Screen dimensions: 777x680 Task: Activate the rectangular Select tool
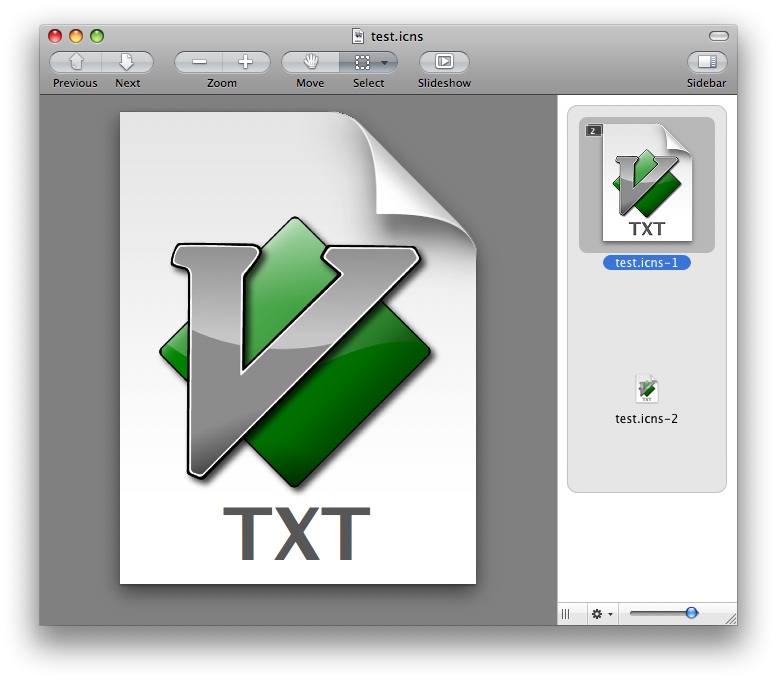pos(361,62)
